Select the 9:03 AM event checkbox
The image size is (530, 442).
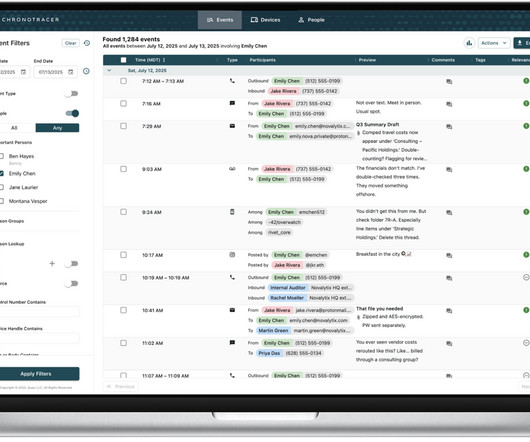[x=123, y=169]
